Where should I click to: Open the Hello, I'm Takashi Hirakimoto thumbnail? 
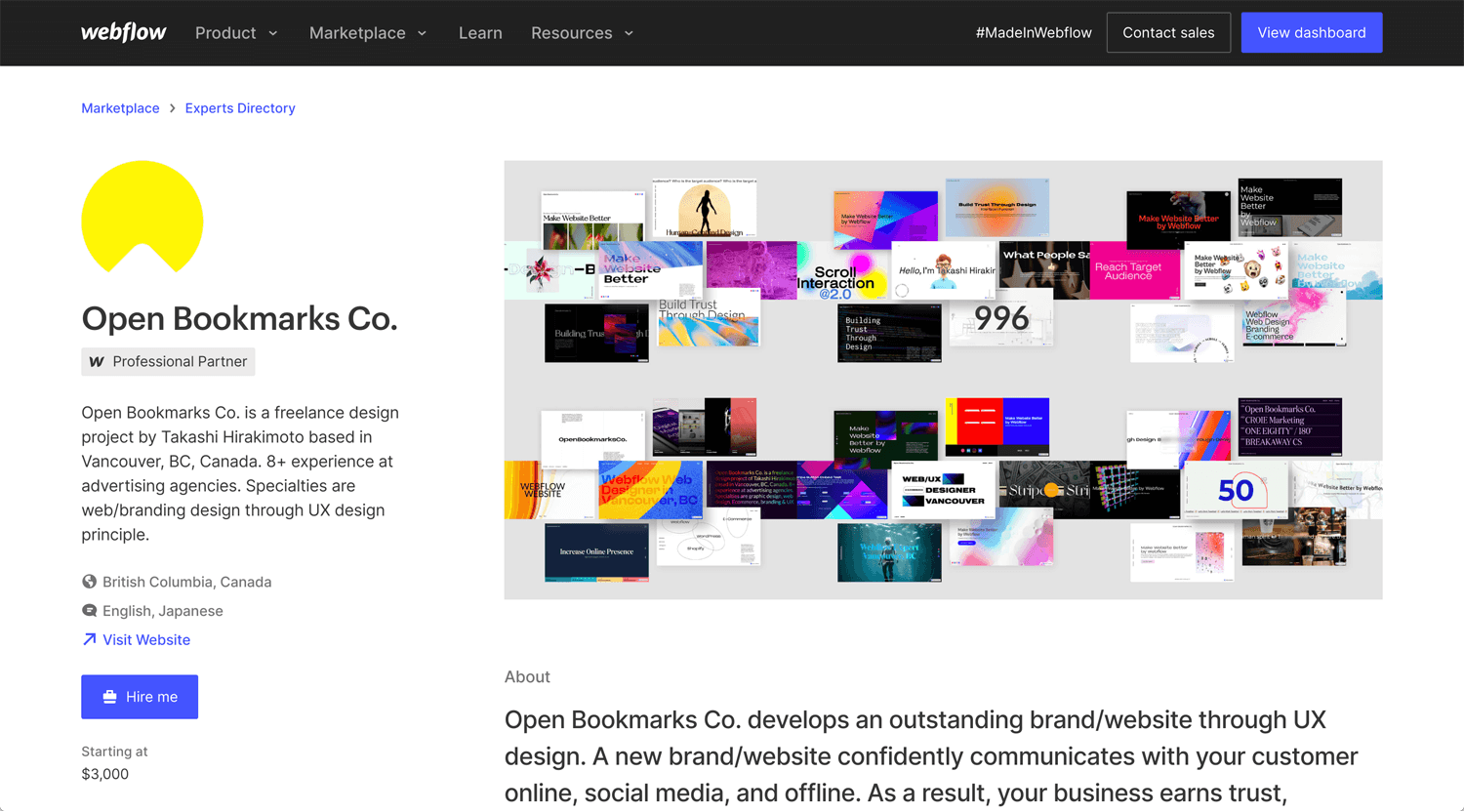(943, 270)
